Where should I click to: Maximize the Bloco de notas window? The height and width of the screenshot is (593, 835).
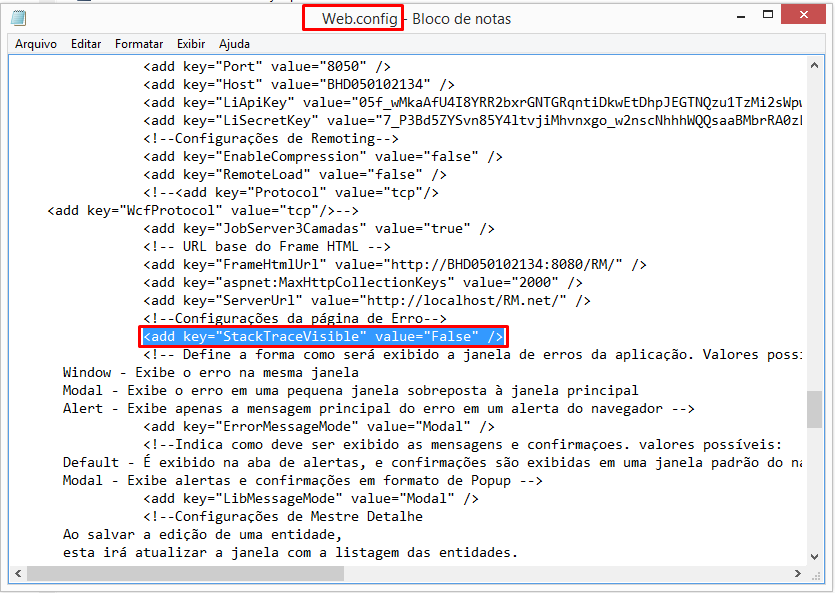pyautogui.click(x=767, y=15)
